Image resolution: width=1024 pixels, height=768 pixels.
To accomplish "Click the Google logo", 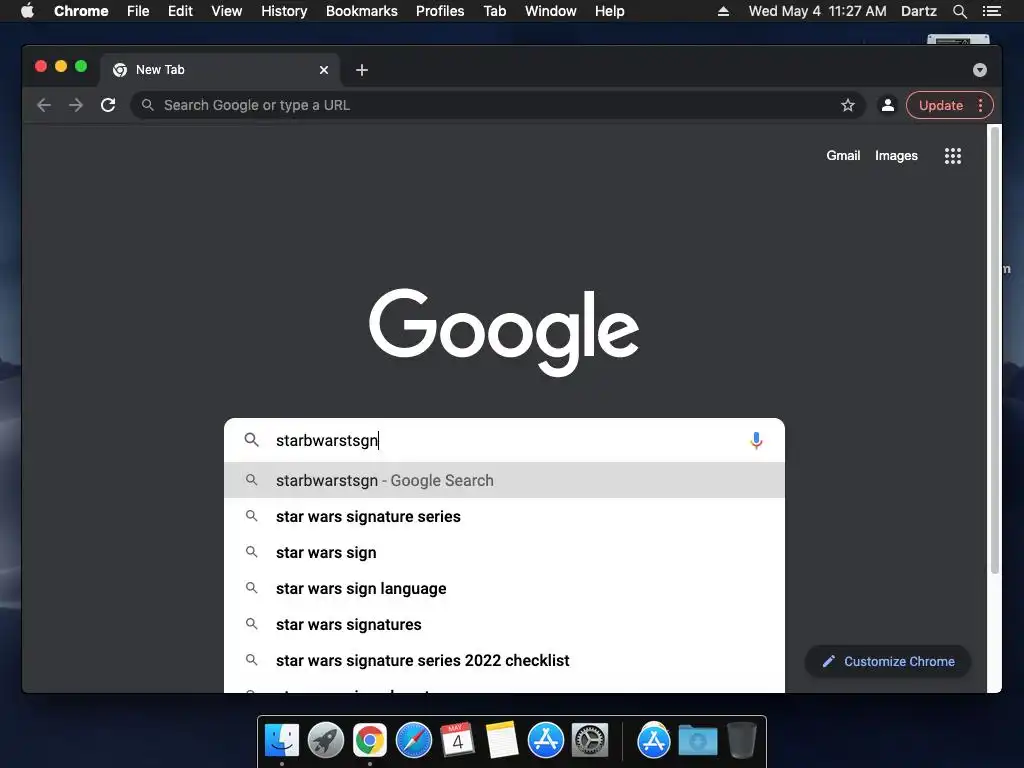I will [504, 332].
